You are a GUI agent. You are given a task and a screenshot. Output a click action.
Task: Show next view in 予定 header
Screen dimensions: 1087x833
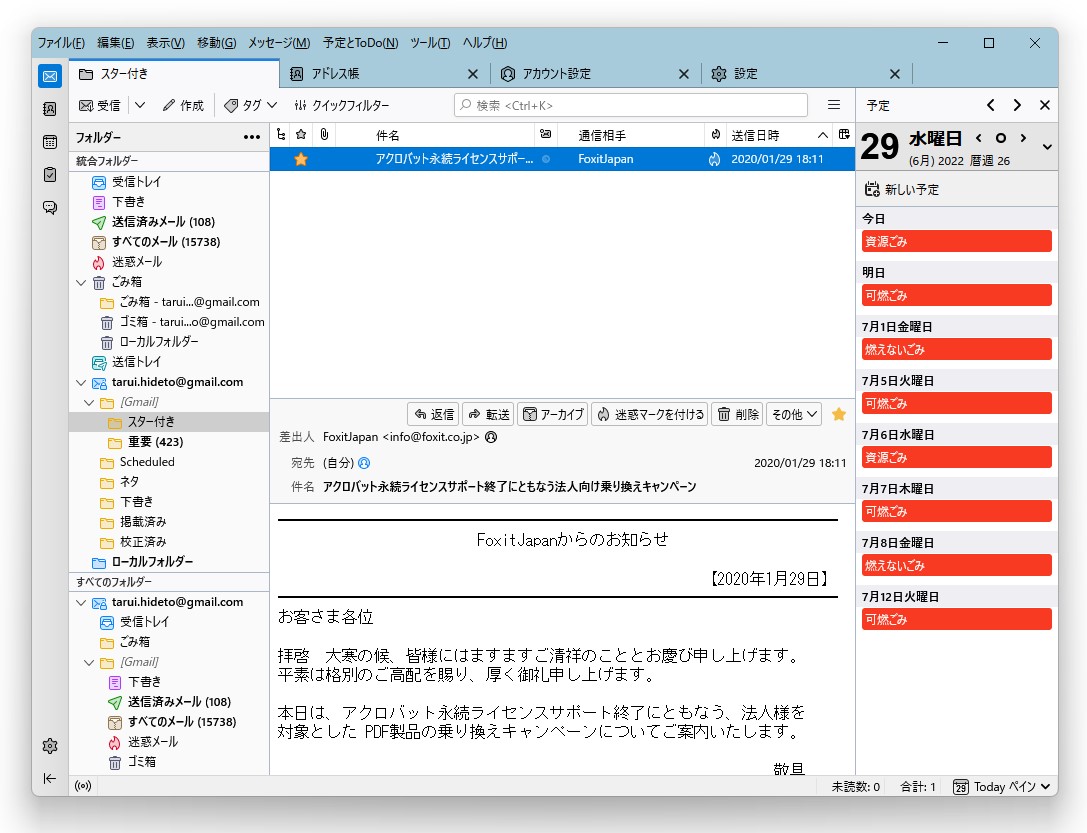[1017, 105]
